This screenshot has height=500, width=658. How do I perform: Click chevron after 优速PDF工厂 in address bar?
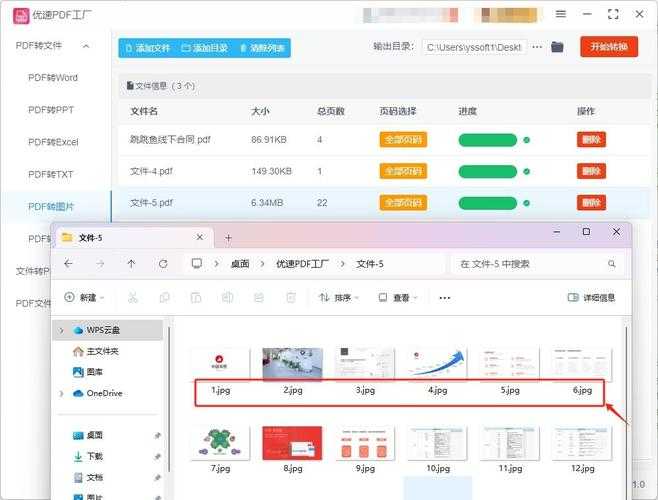click(342, 264)
